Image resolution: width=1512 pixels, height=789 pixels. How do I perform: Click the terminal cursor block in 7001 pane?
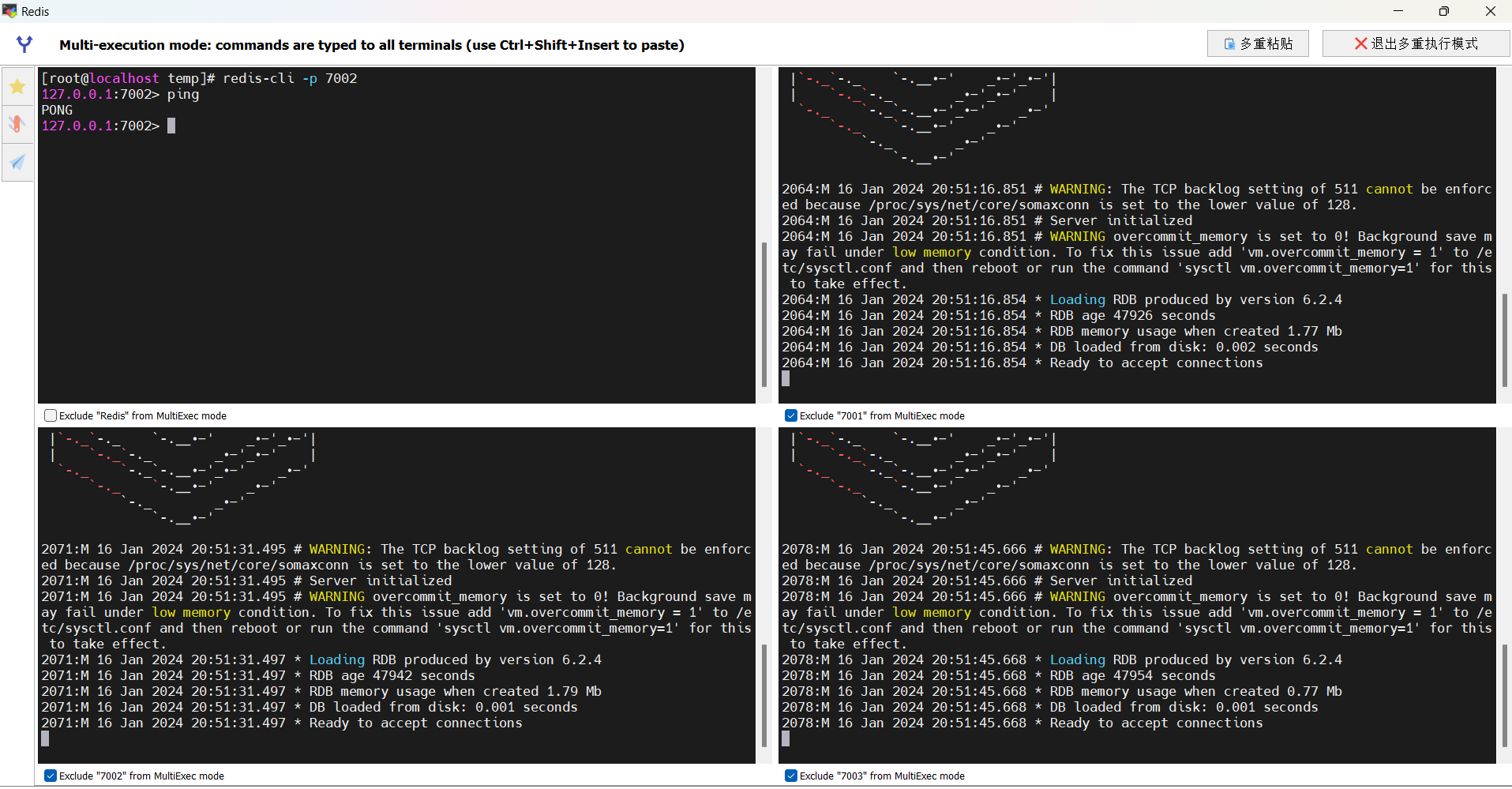[786, 378]
